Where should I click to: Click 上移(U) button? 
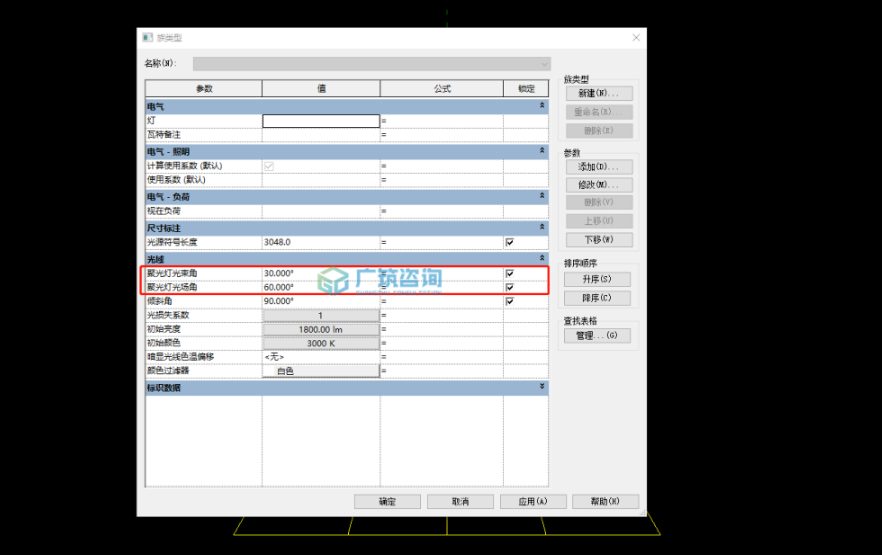pyautogui.click(x=599, y=221)
